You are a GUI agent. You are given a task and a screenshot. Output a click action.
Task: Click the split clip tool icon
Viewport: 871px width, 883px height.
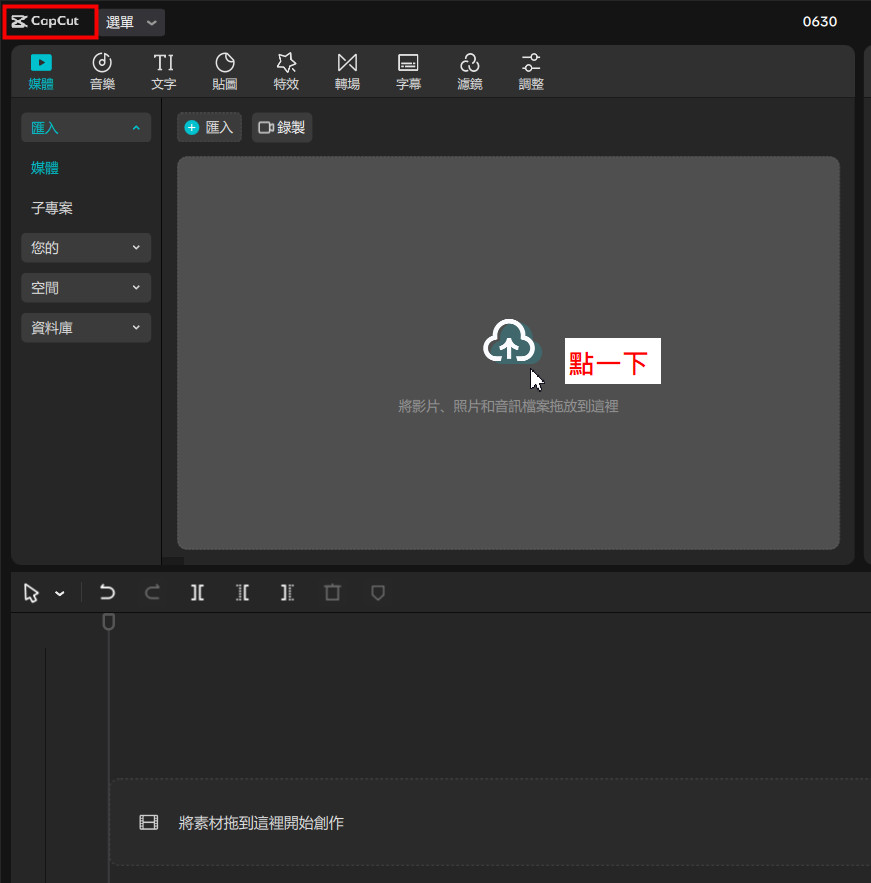click(x=197, y=593)
